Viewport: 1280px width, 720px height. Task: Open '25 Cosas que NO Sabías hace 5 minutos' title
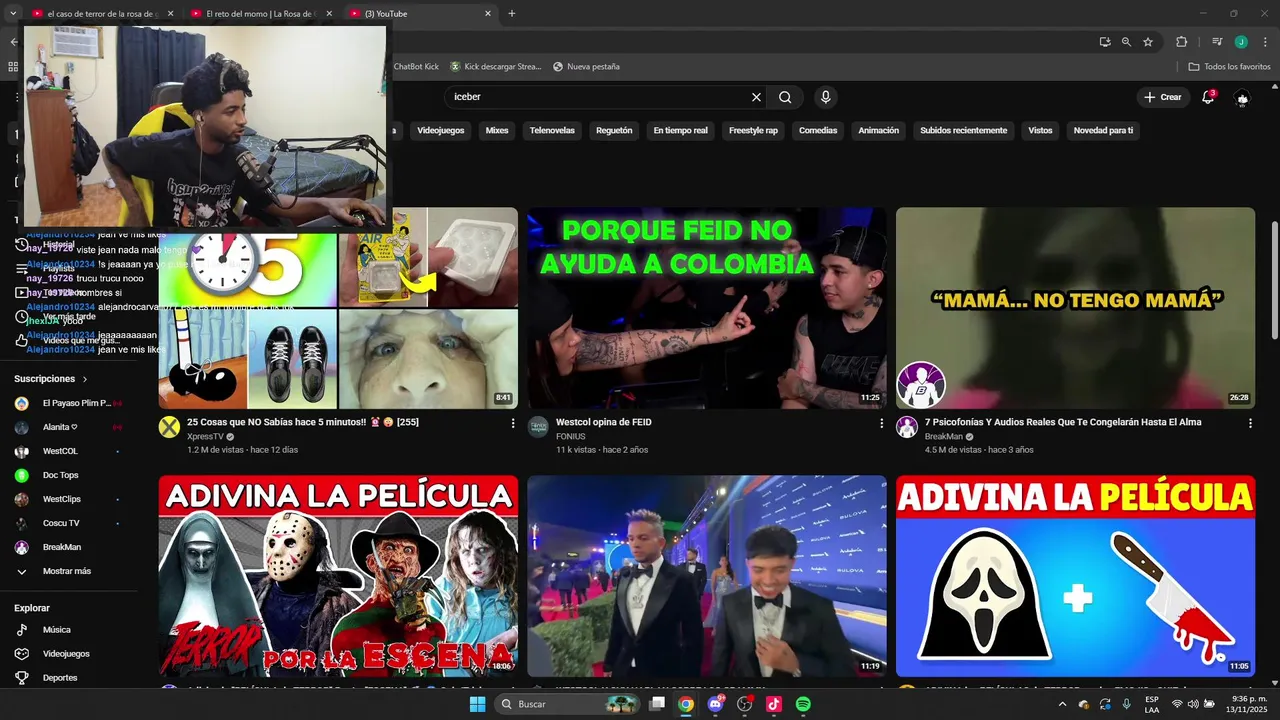click(302, 422)
